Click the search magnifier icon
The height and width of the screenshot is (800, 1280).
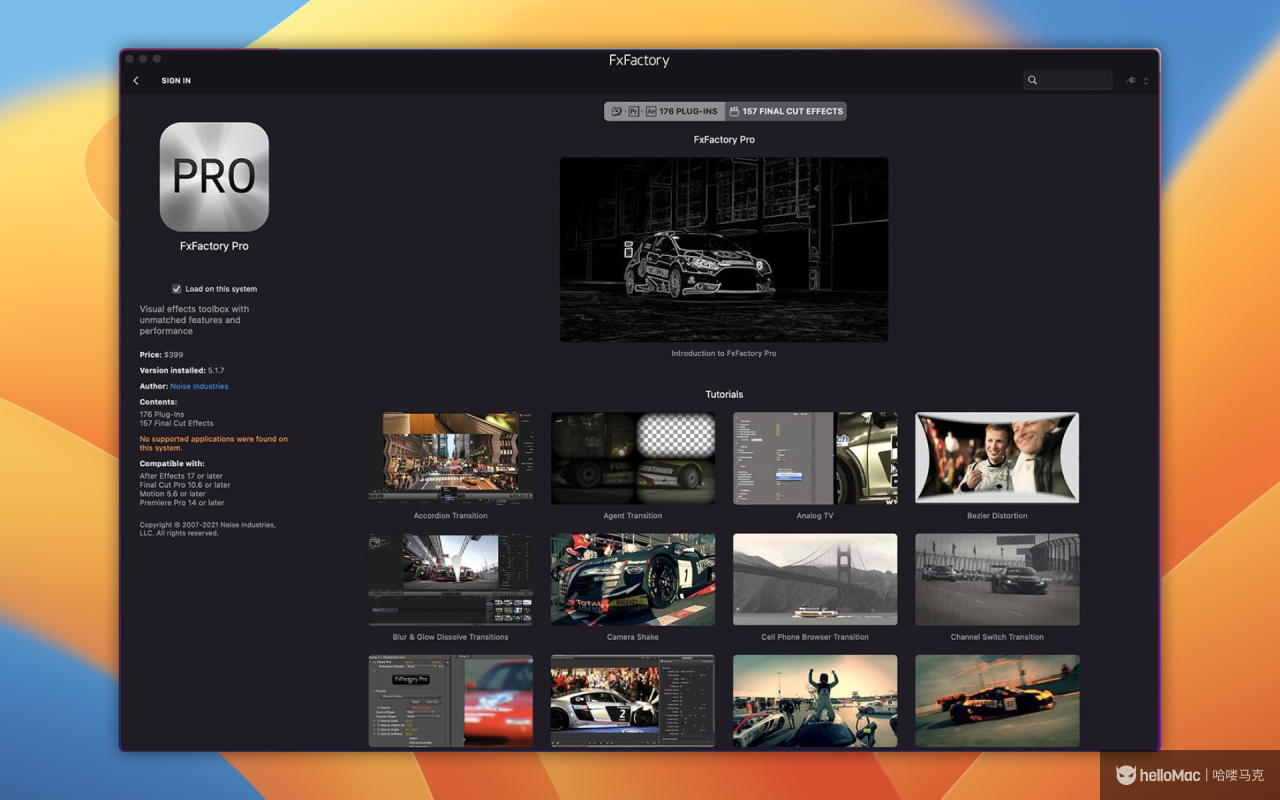[1033, 81]
